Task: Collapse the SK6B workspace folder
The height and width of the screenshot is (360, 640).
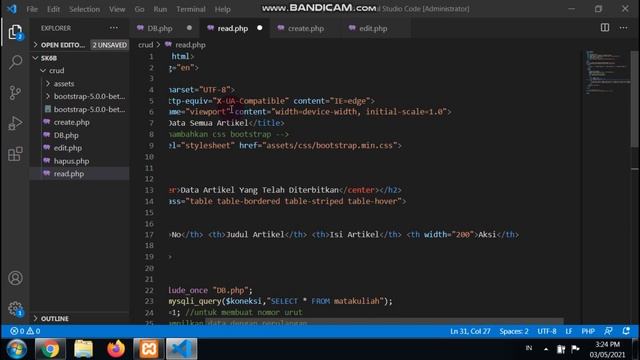Action: (x=80, y=58)
